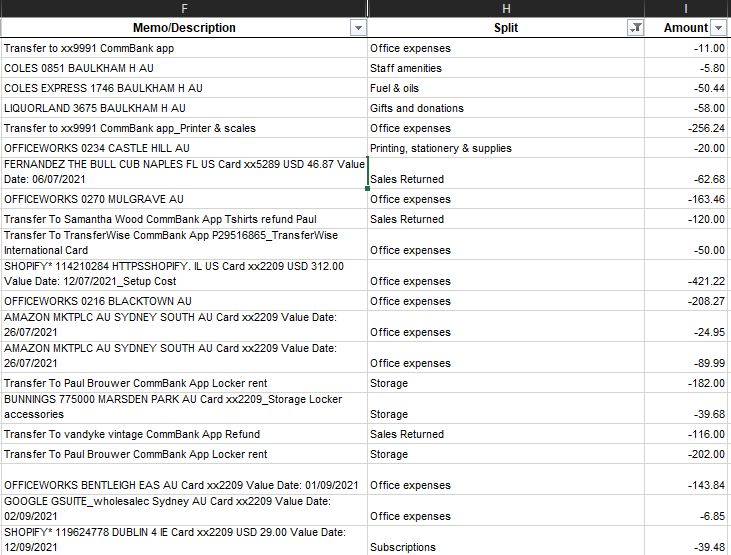This screenshot has height=555, width=731.
Task: Select column F header
Action: [184, 8]
